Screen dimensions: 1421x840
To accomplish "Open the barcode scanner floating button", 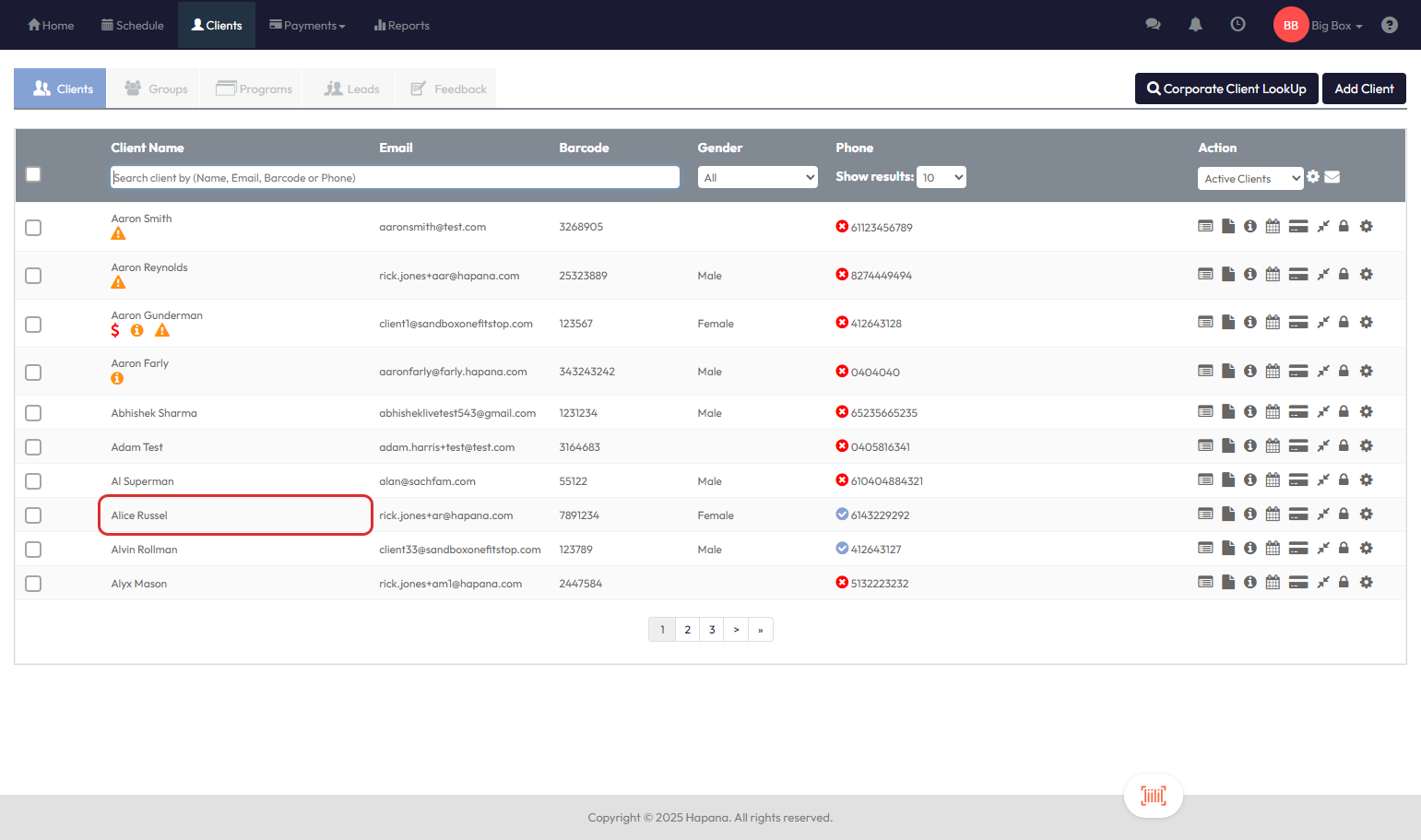I will [1153, 795].
